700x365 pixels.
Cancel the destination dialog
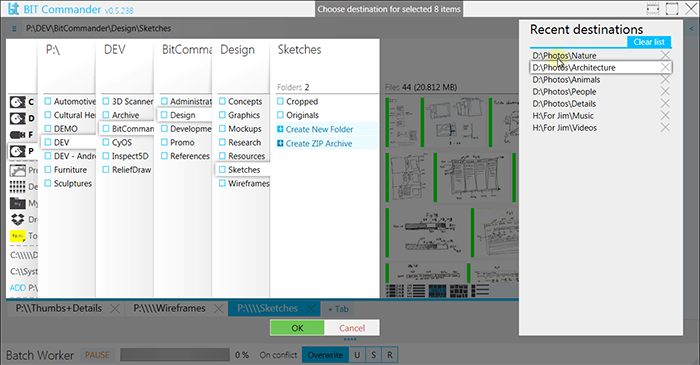click(x=352, y=328)
